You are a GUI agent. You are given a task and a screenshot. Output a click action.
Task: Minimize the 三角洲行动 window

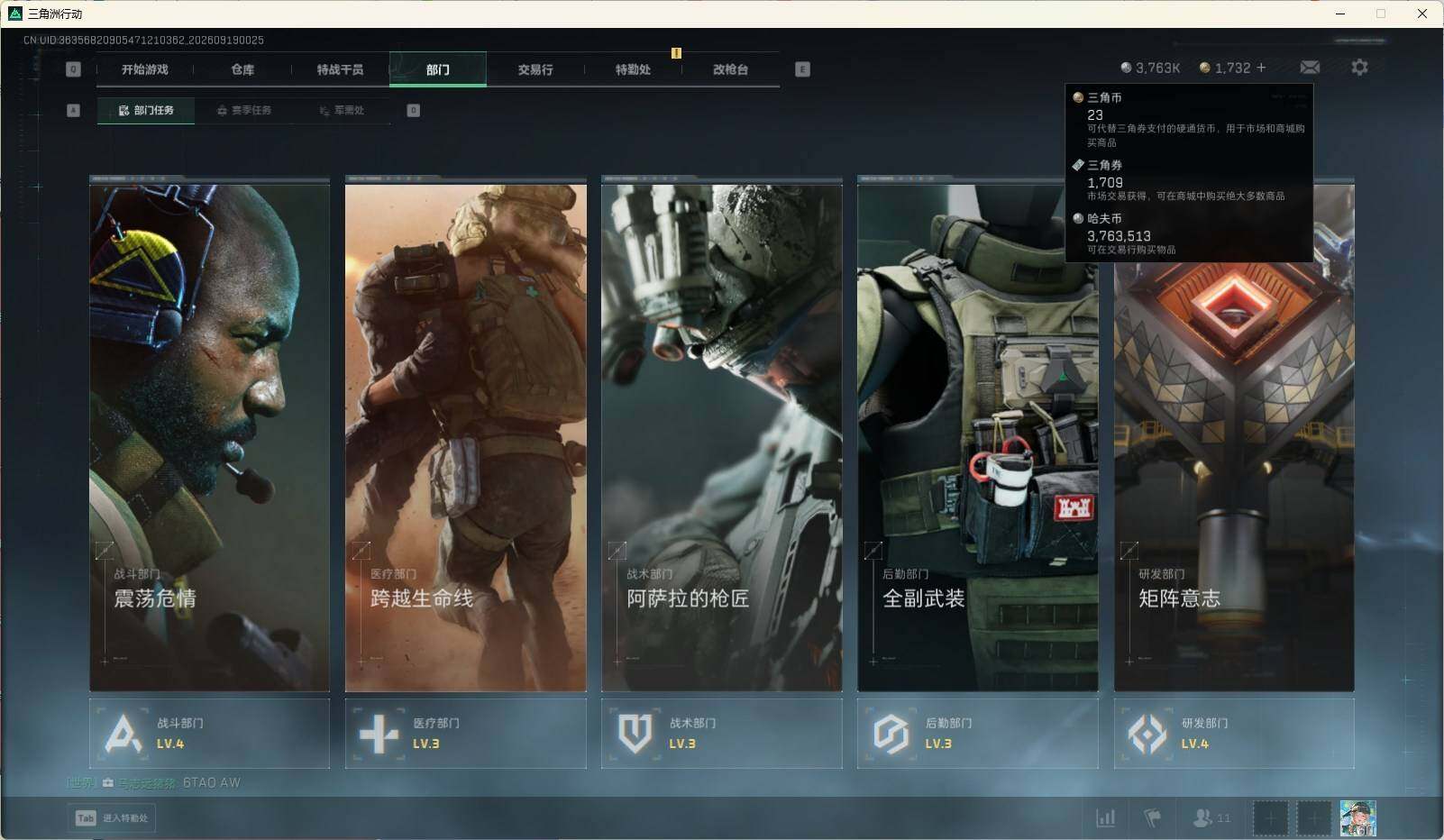(x=1340, y=14)
